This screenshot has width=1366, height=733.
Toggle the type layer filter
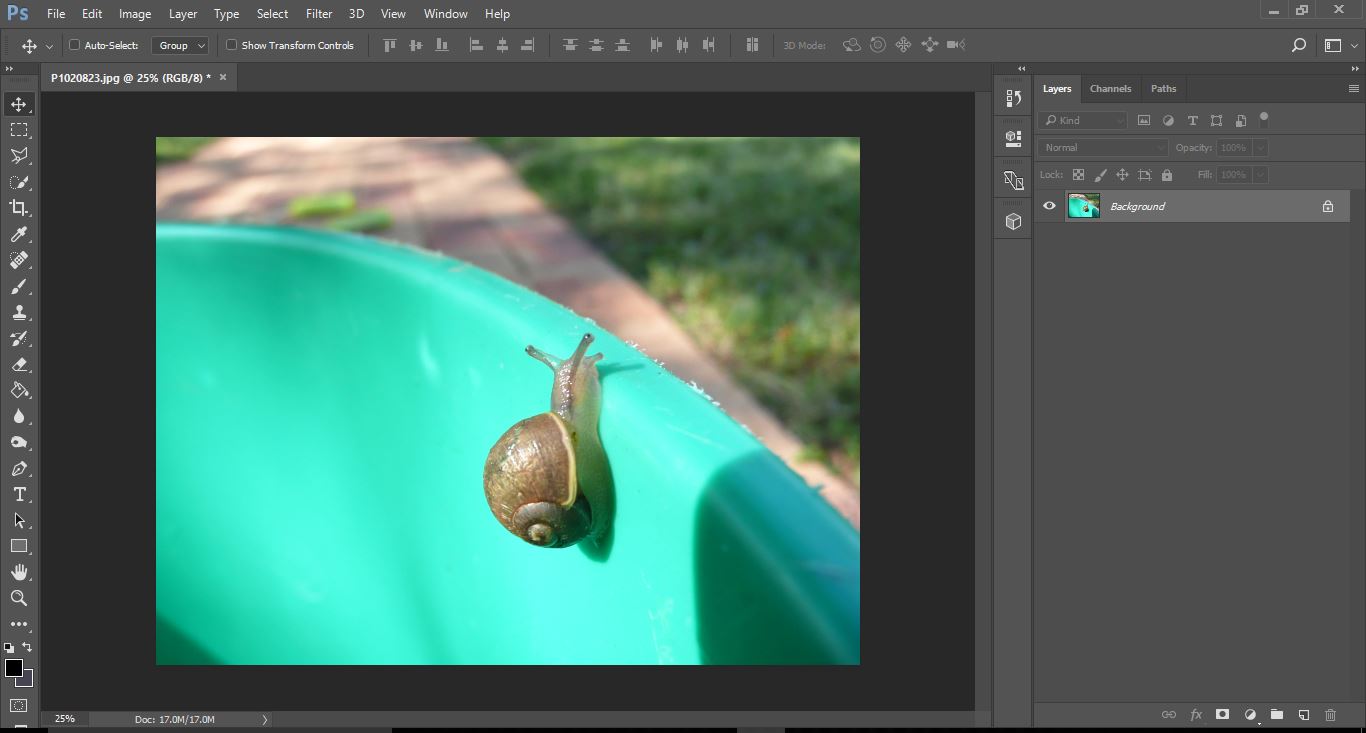[1192, 120]
